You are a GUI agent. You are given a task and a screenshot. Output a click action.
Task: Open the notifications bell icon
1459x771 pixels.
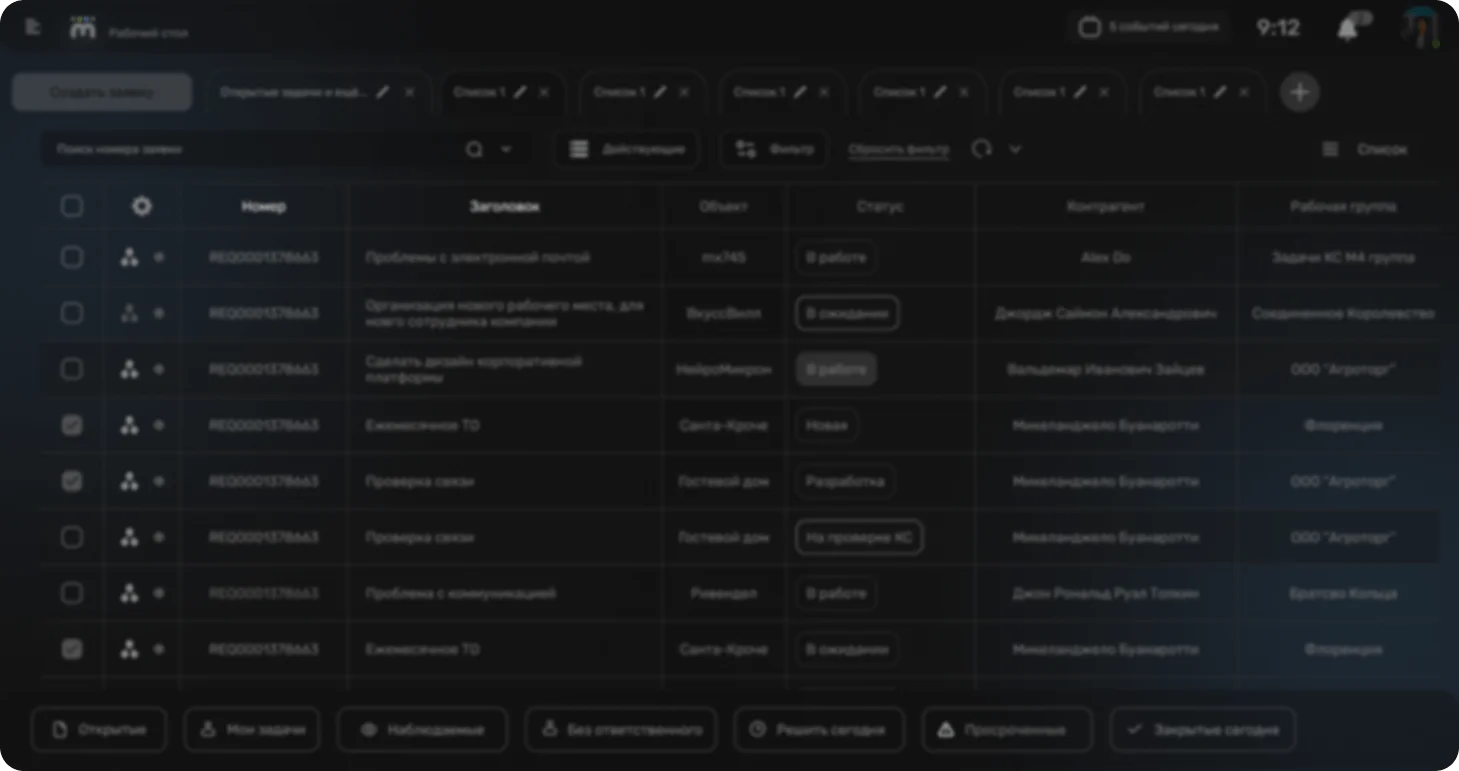(1347, 29)
